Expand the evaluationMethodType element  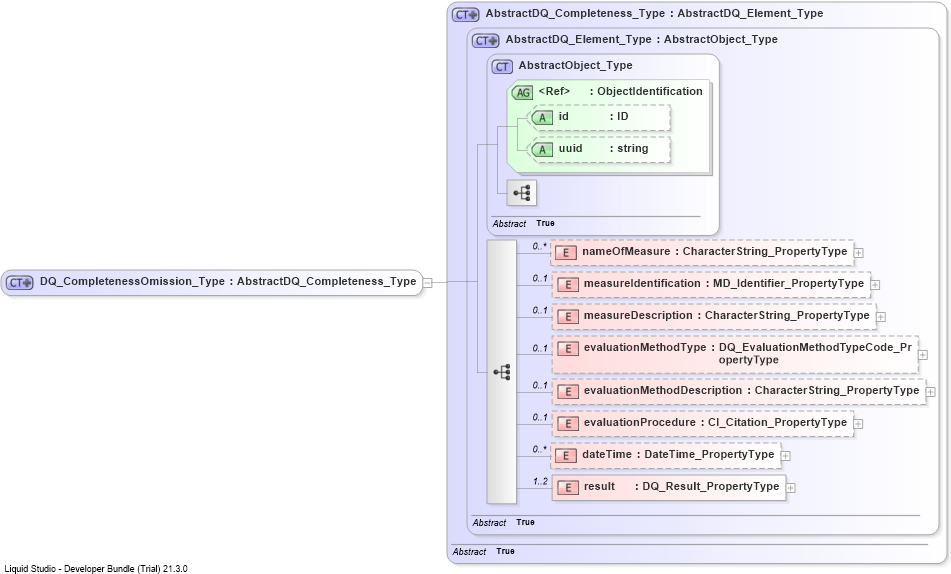point(923,355)
